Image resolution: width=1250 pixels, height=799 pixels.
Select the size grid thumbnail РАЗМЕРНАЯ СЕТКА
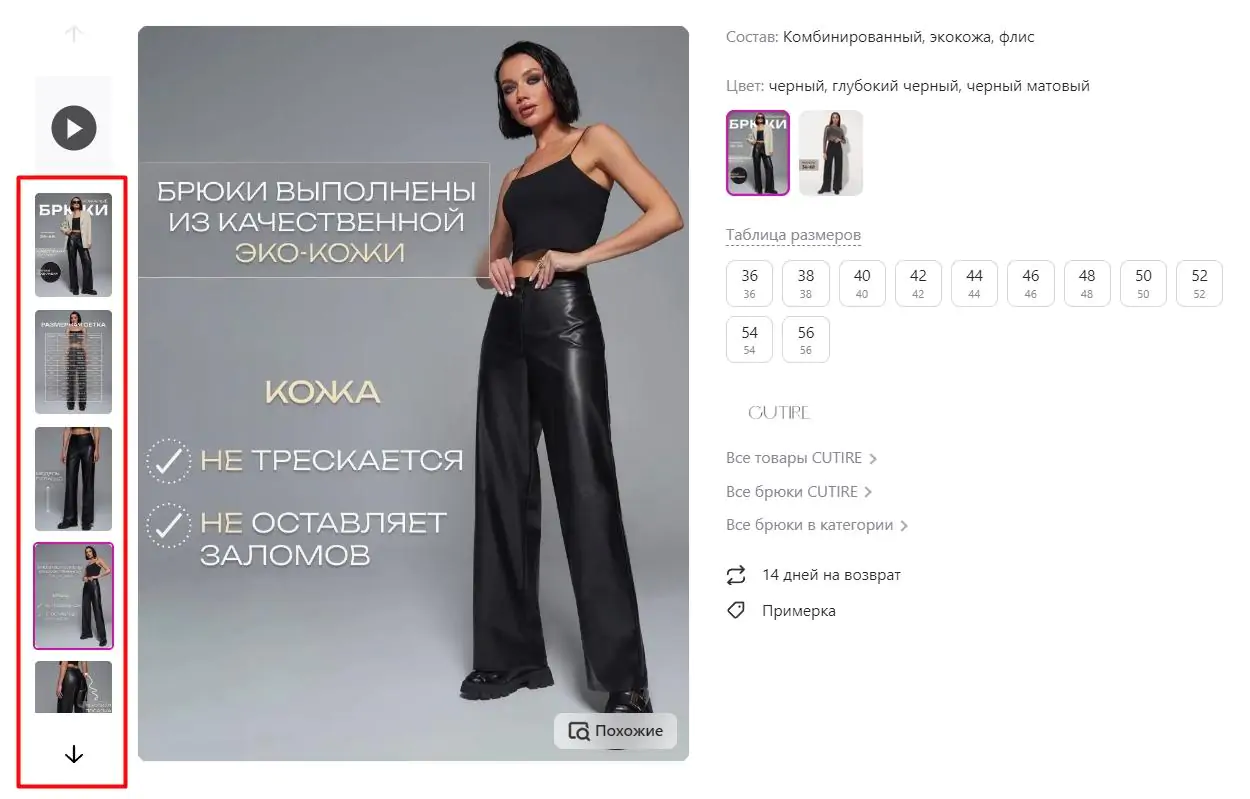[x=74, y=362]
